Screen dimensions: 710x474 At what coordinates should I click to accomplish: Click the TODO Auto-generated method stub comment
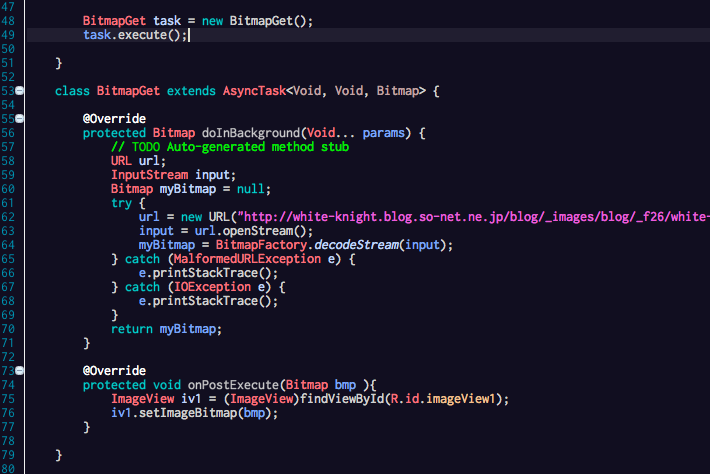[230, 147]
